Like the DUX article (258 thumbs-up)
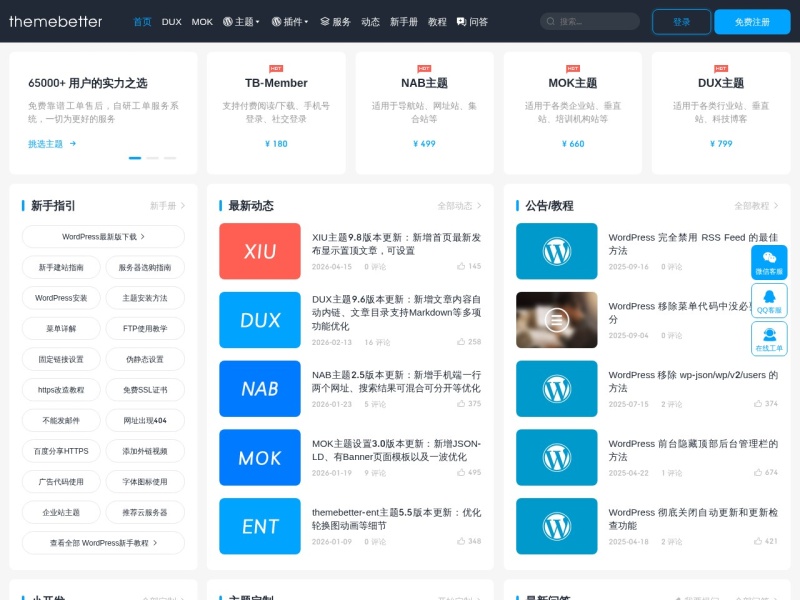800x600 pixels. pos(469,342)
